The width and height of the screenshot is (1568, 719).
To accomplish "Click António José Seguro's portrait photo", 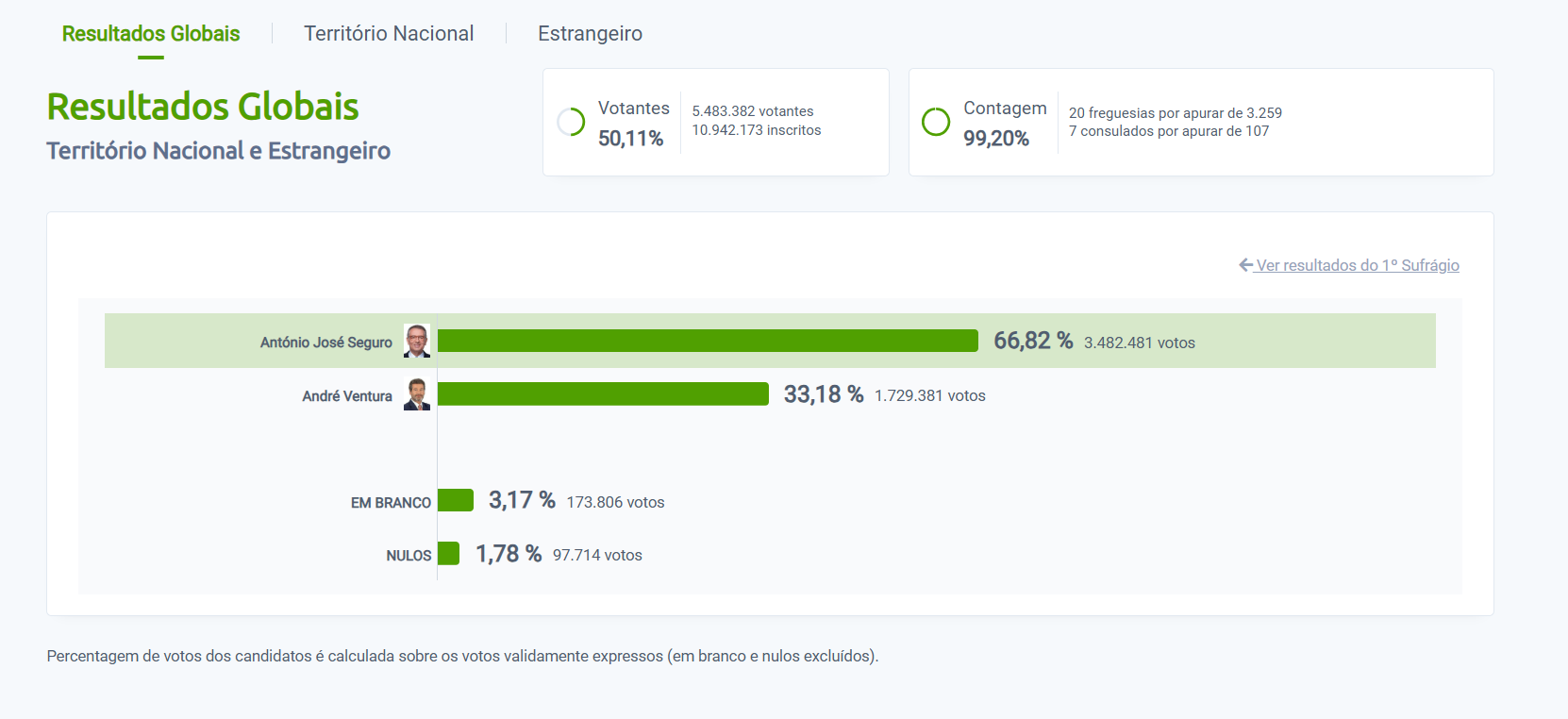I will tap(417, 341).
